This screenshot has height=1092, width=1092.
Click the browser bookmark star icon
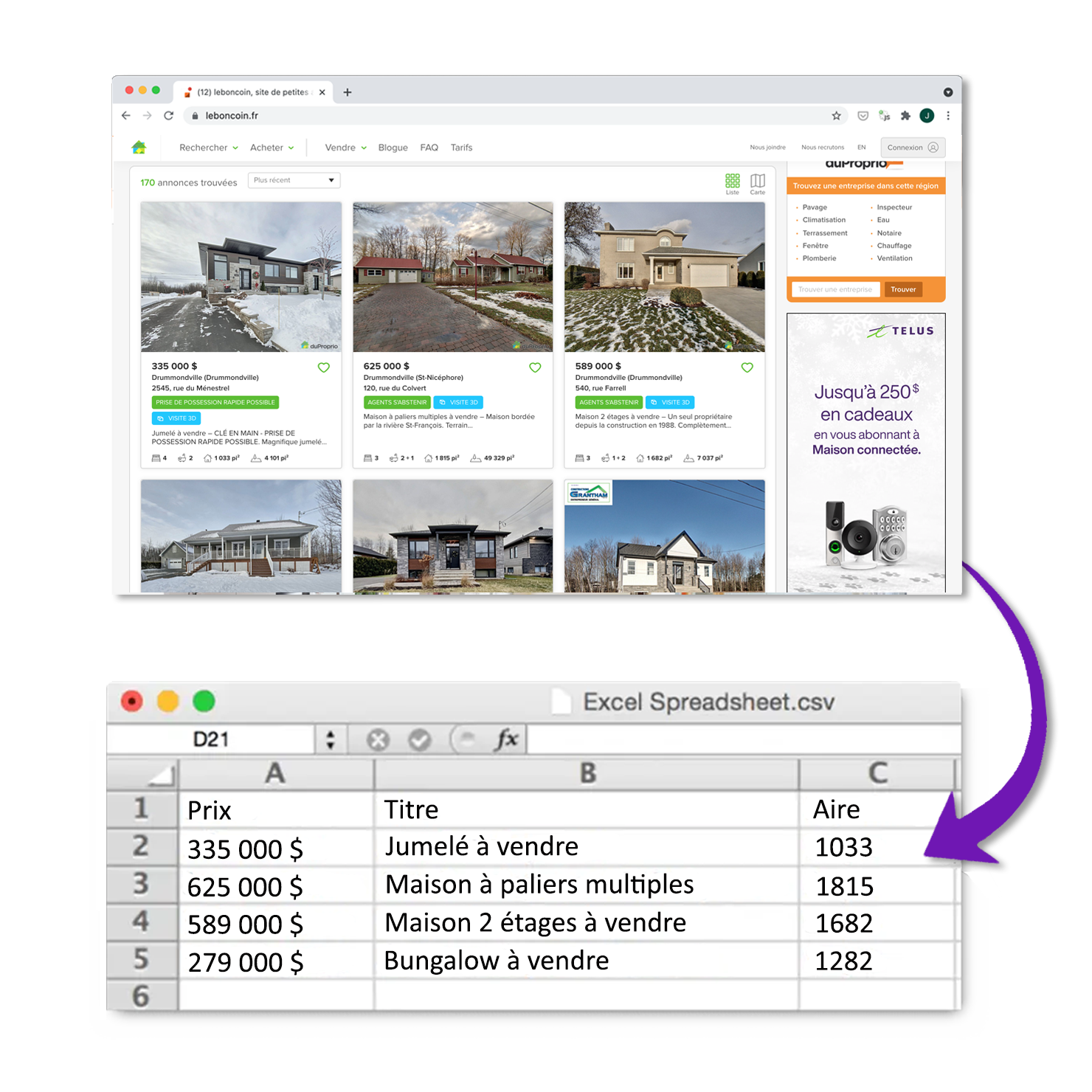click(836, 116)
